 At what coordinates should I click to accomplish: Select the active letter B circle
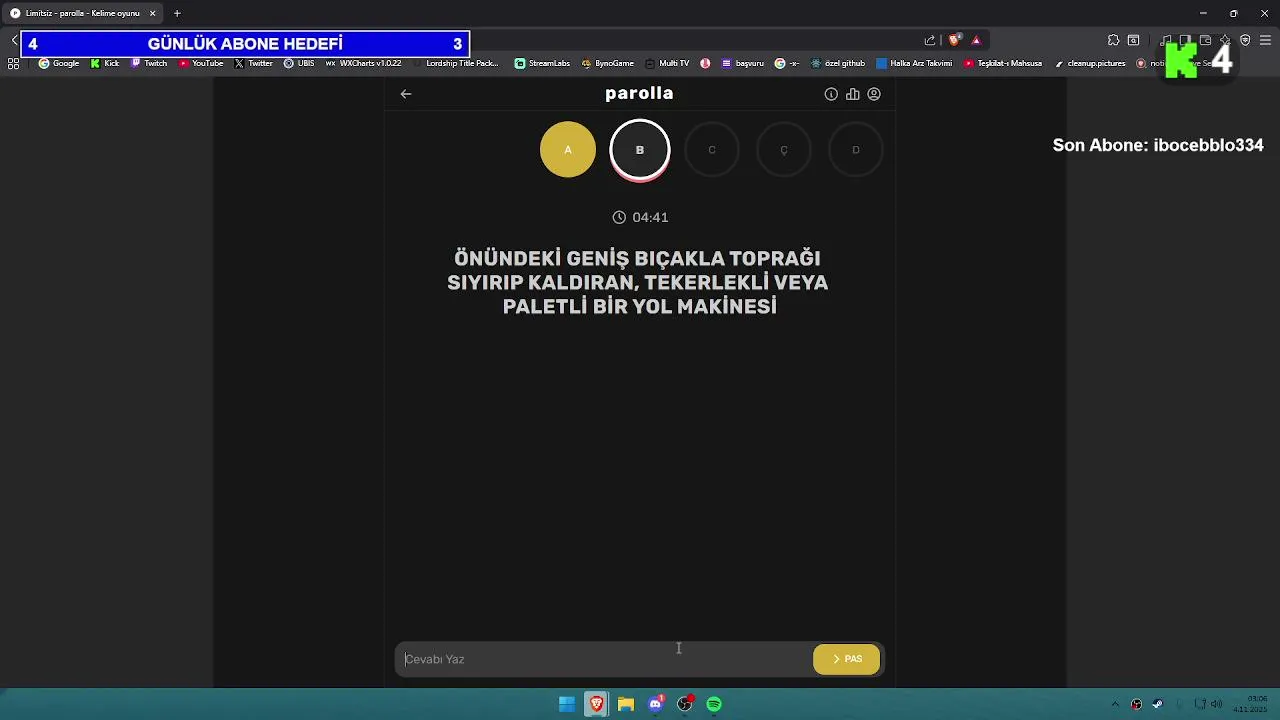coord(640,150)
